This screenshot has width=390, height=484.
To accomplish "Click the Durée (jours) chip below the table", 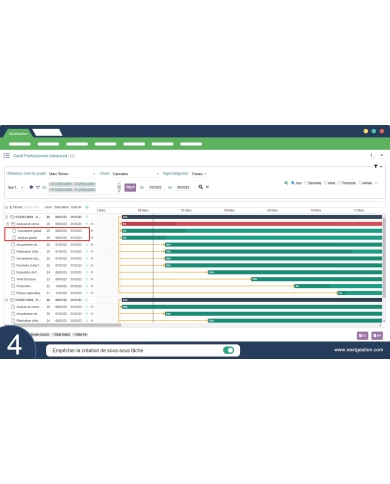I will click(x=40, y=334).
